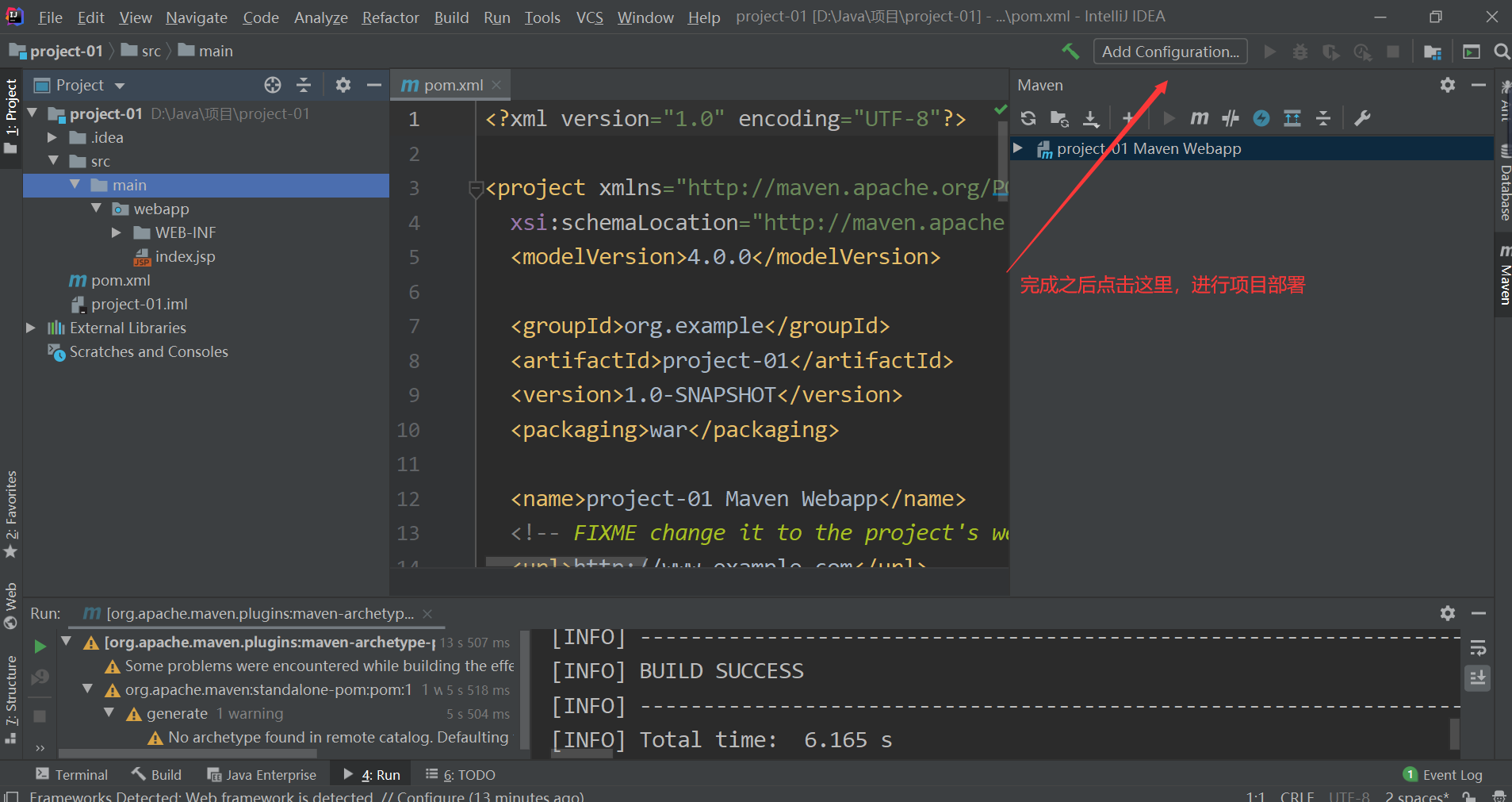
Task: Open the Project view dropdown
Action: [x=120, y=85]
